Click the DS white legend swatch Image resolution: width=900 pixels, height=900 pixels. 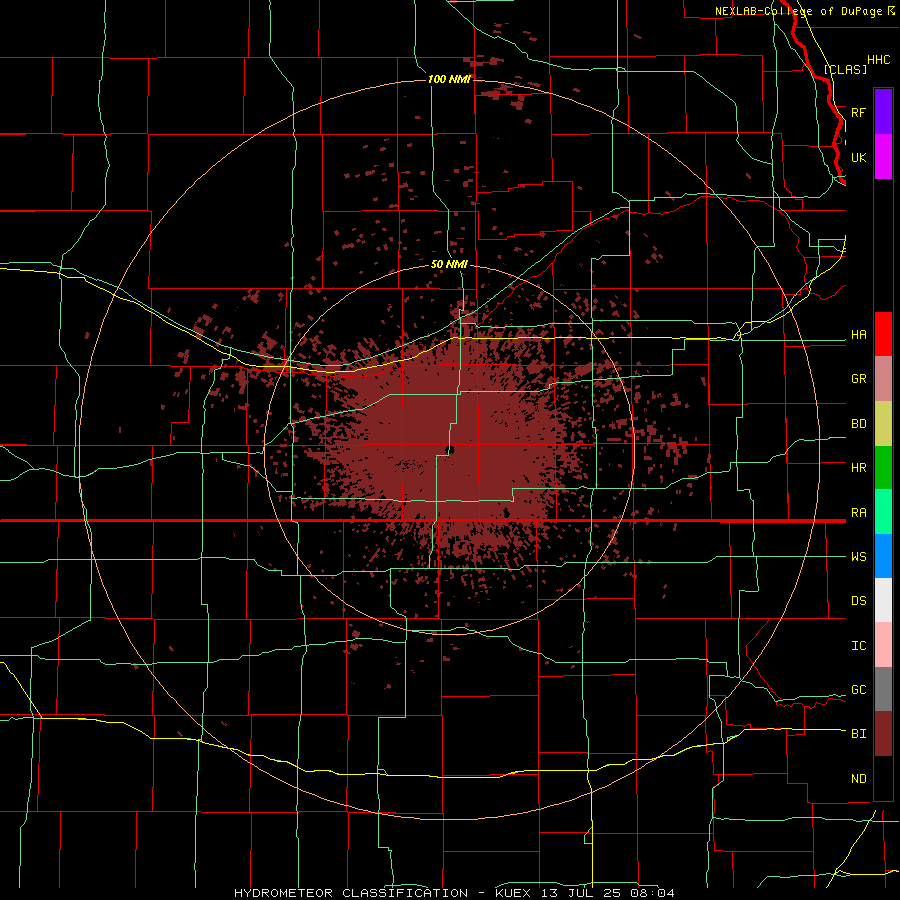(883, 600)
